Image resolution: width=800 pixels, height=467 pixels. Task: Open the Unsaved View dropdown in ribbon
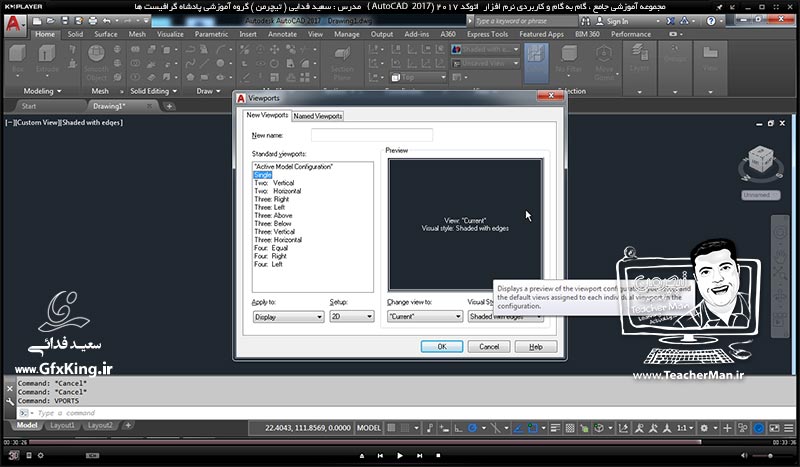coord(485,63)
